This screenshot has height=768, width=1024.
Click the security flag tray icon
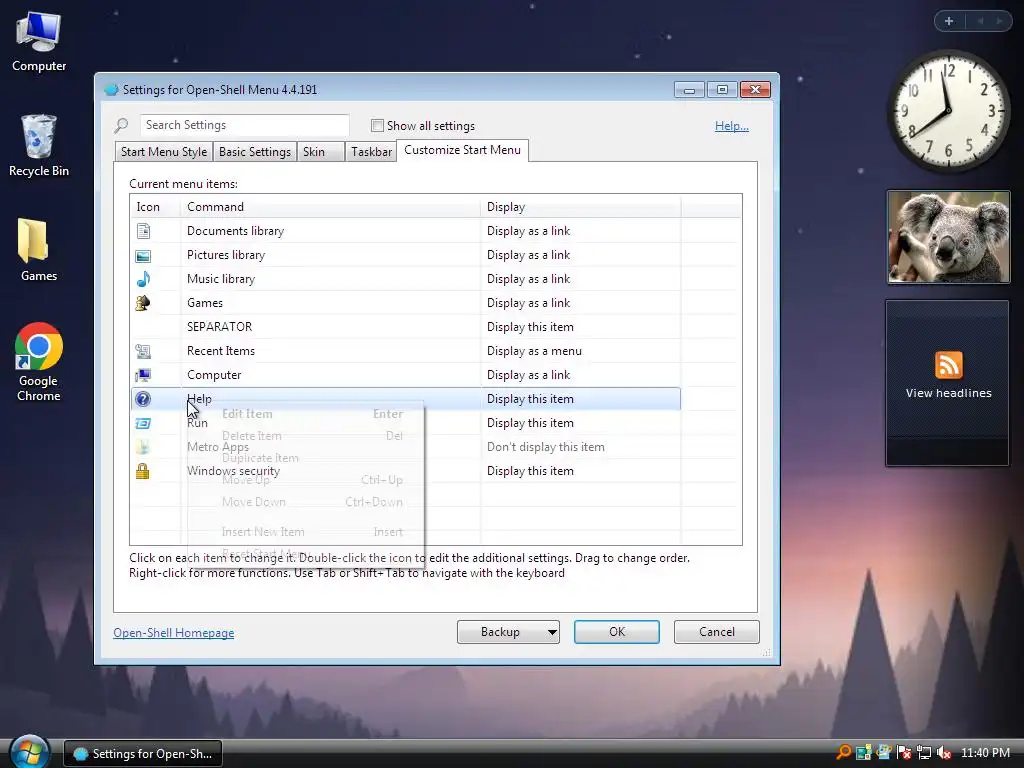pos(904,753)
